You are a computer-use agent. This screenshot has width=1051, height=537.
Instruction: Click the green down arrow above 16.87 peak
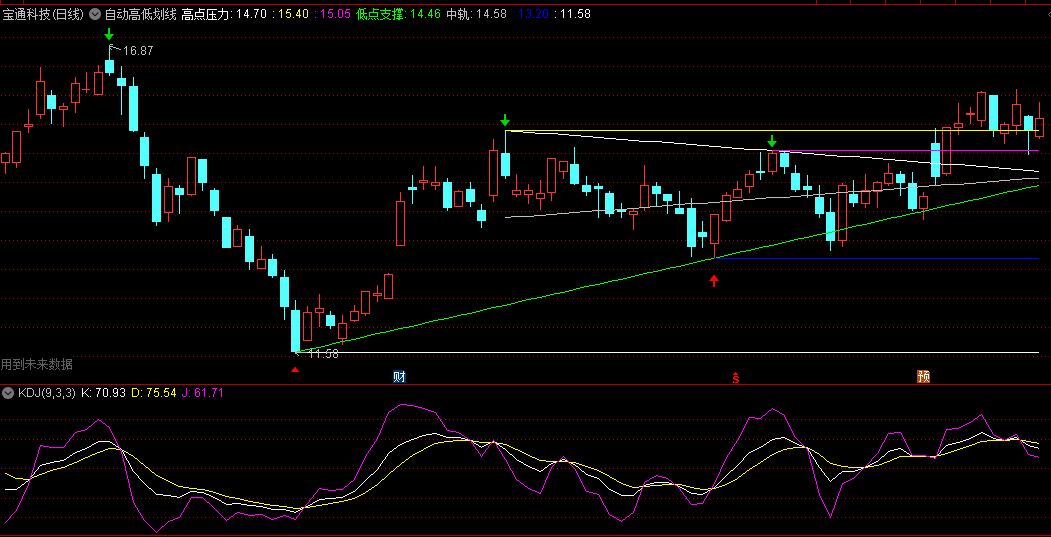109,34
